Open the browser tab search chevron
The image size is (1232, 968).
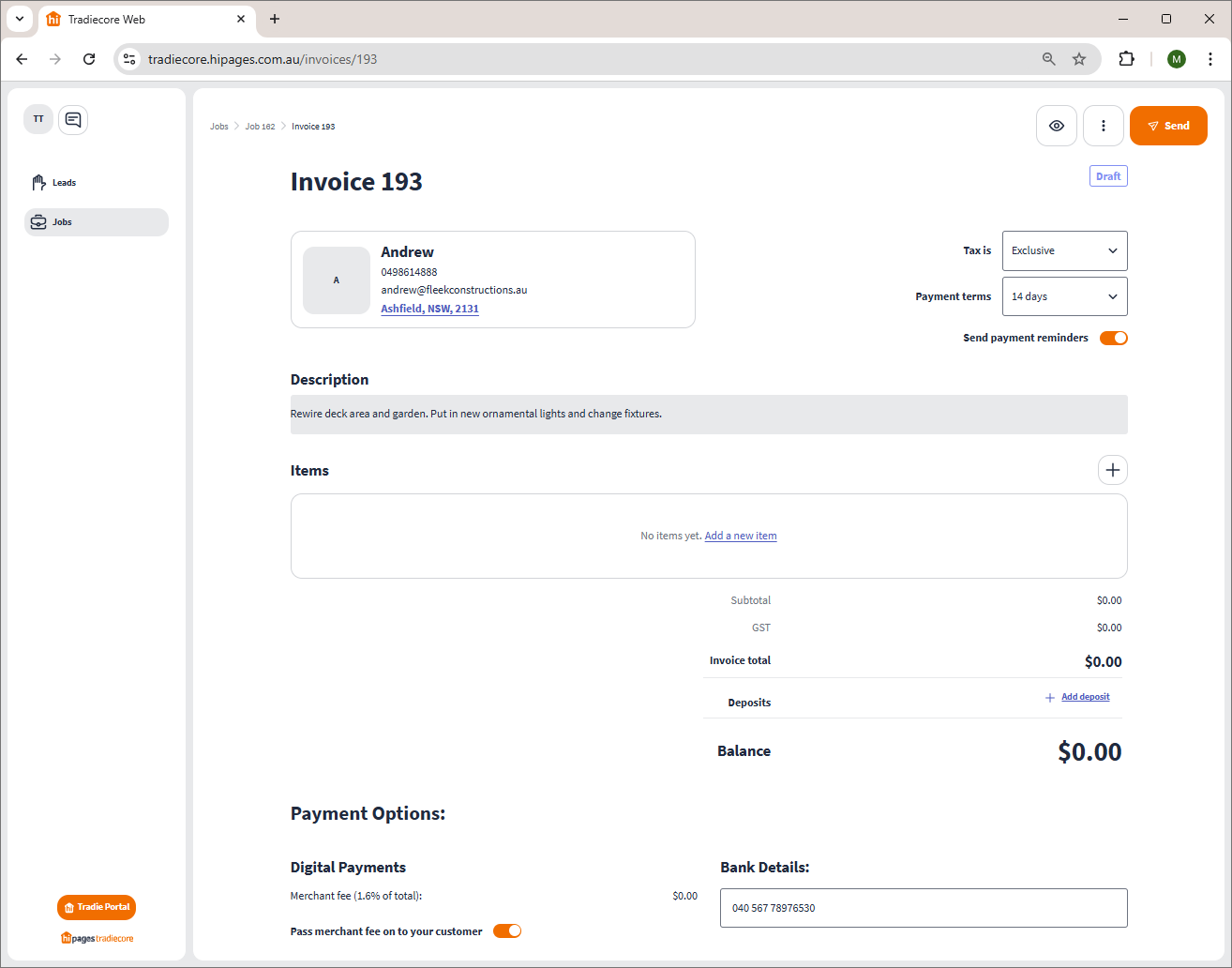tap(20, 19)
